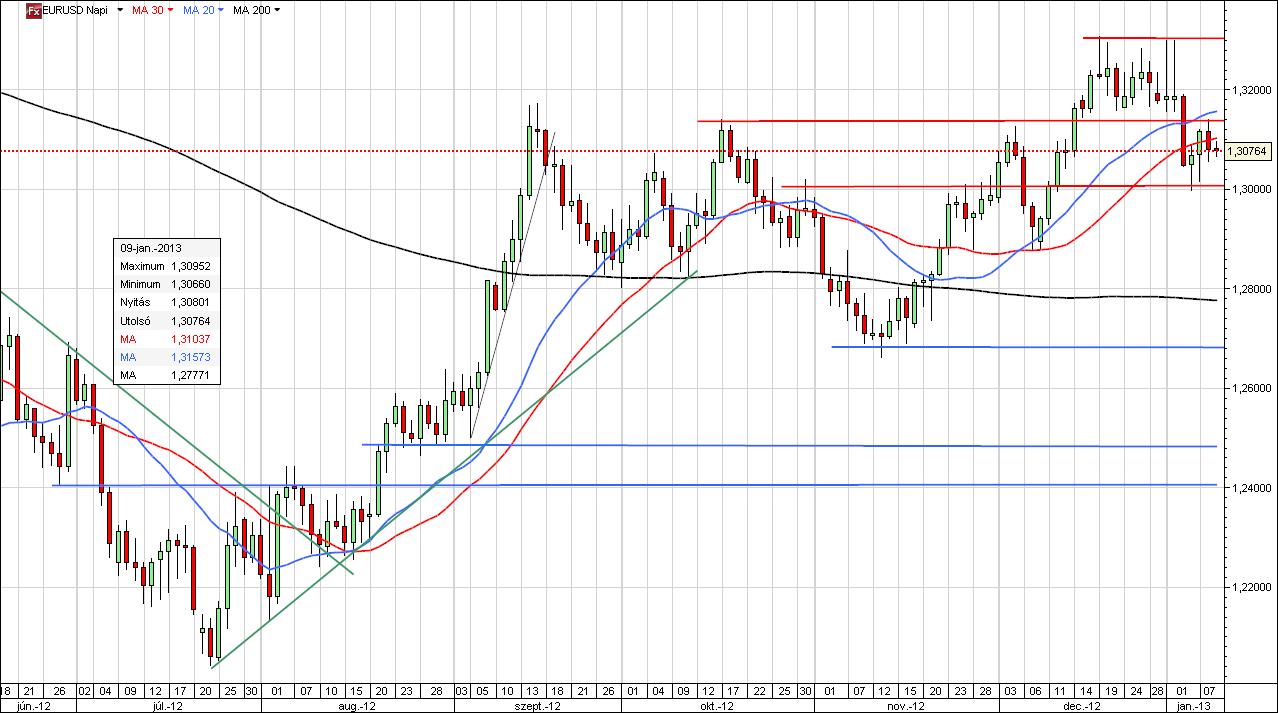
Task: Click the 1,22000 price axis label
Action: [x=1250, y=588]
